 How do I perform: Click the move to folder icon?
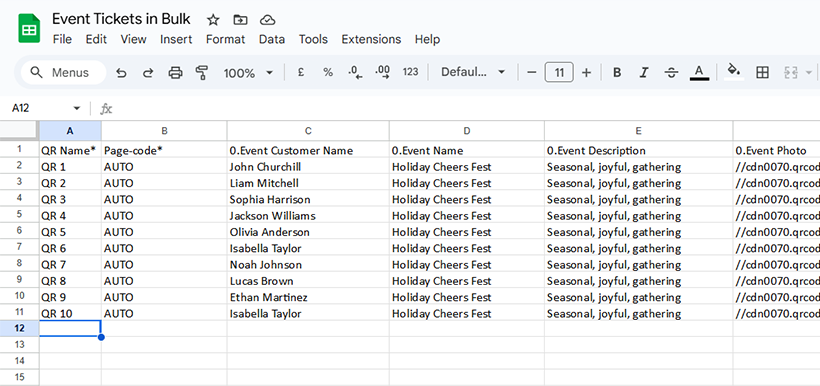pos(240,20)
